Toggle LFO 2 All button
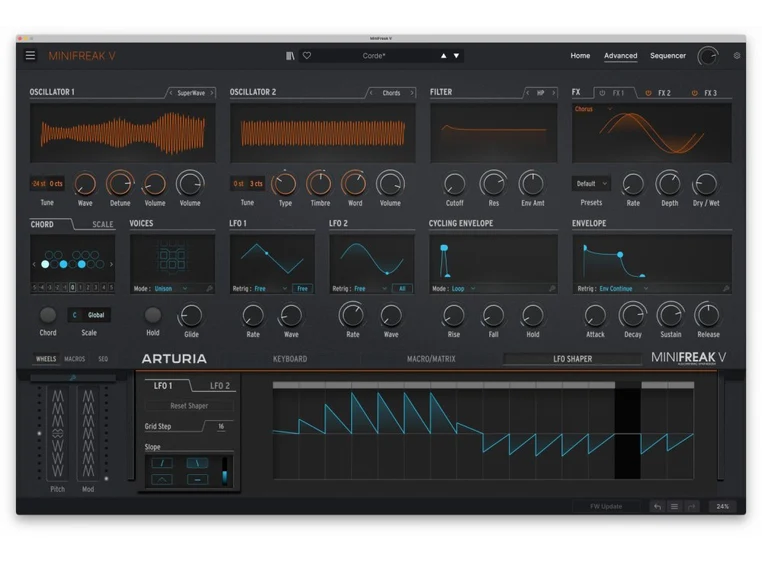 pyautogui.click(x=402, y=289)
